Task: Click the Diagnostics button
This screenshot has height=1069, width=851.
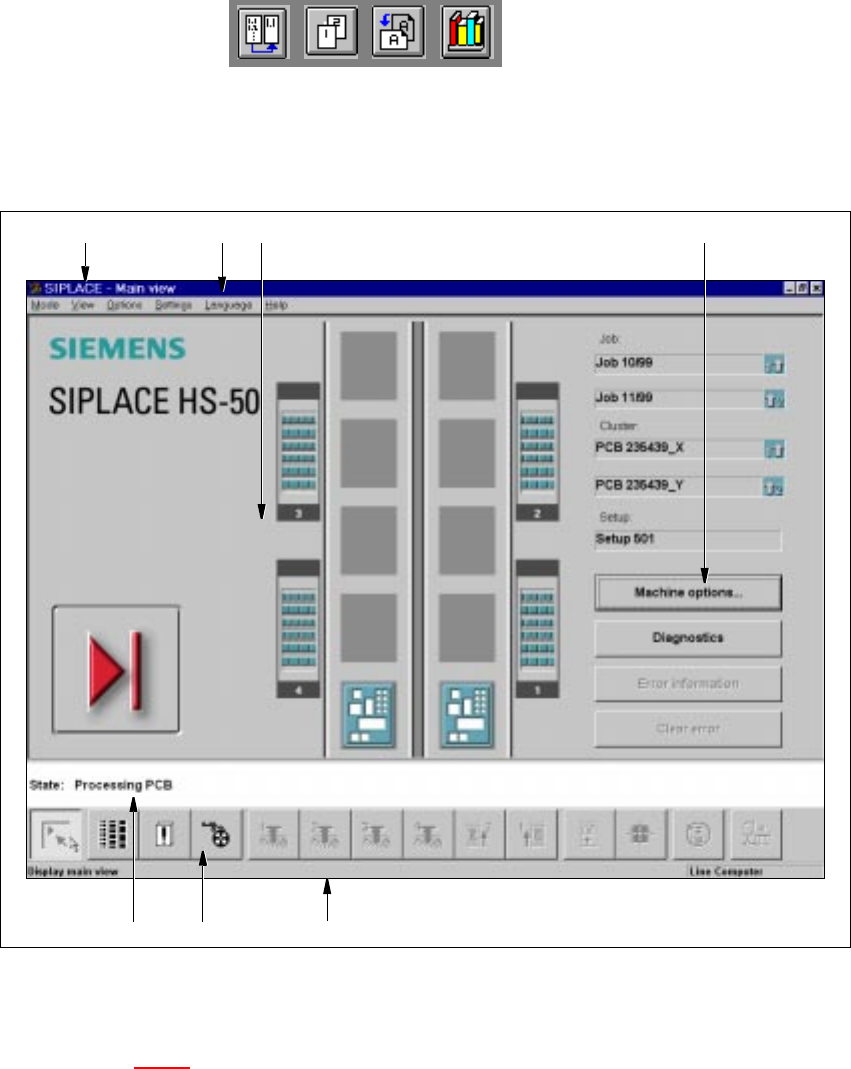Action: (x=688, y=638)
